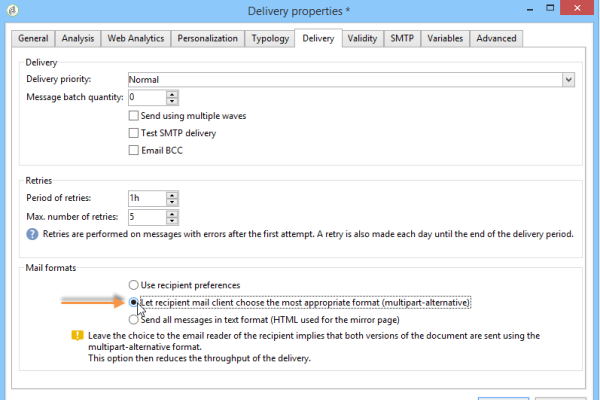Image resolution: width=600 pixels, height=400 pixels.
Task: Enable Send using multiple waves
Action: [x=134, y=116]
